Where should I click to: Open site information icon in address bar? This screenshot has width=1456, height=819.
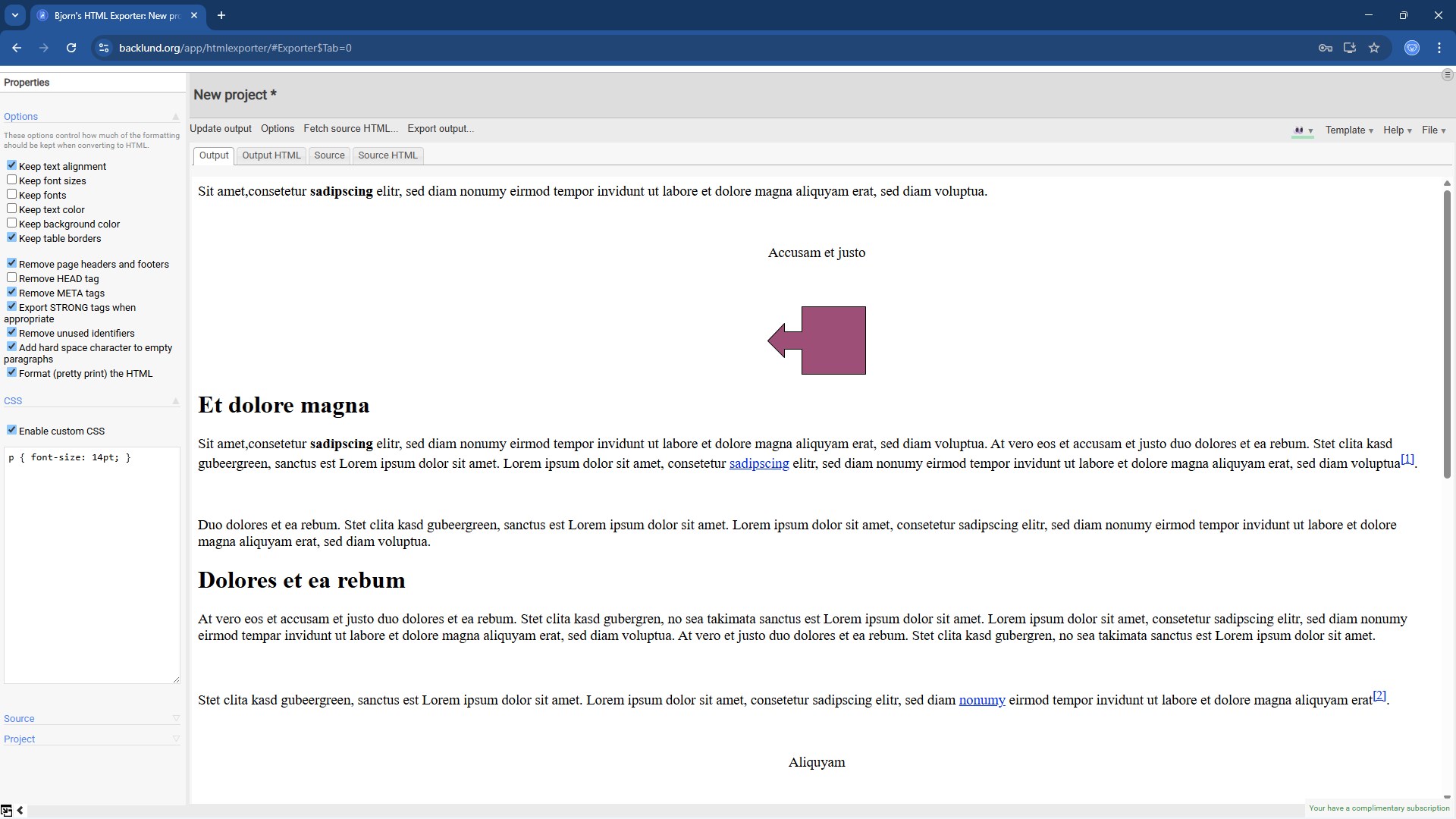104,48
